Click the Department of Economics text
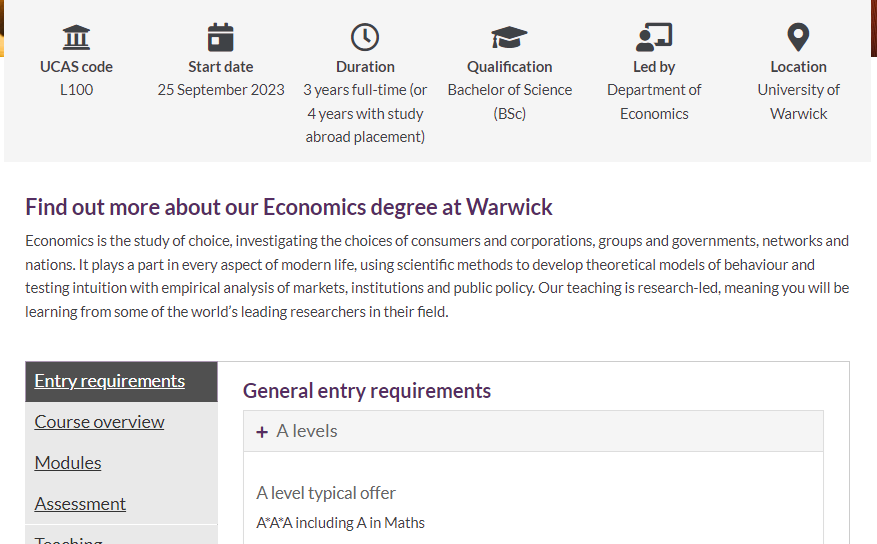 tap(654, 102)
